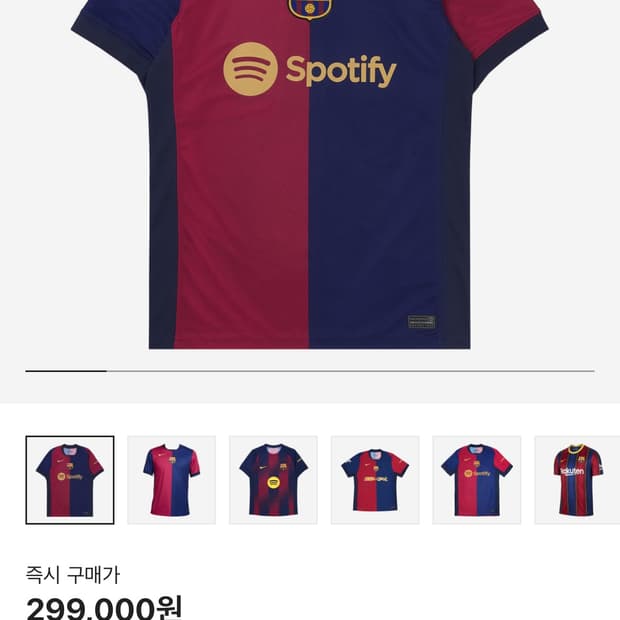Click the FC Barcelona crest on main jersey
Screen dimensions: 620x620
(x=308, y=8)
